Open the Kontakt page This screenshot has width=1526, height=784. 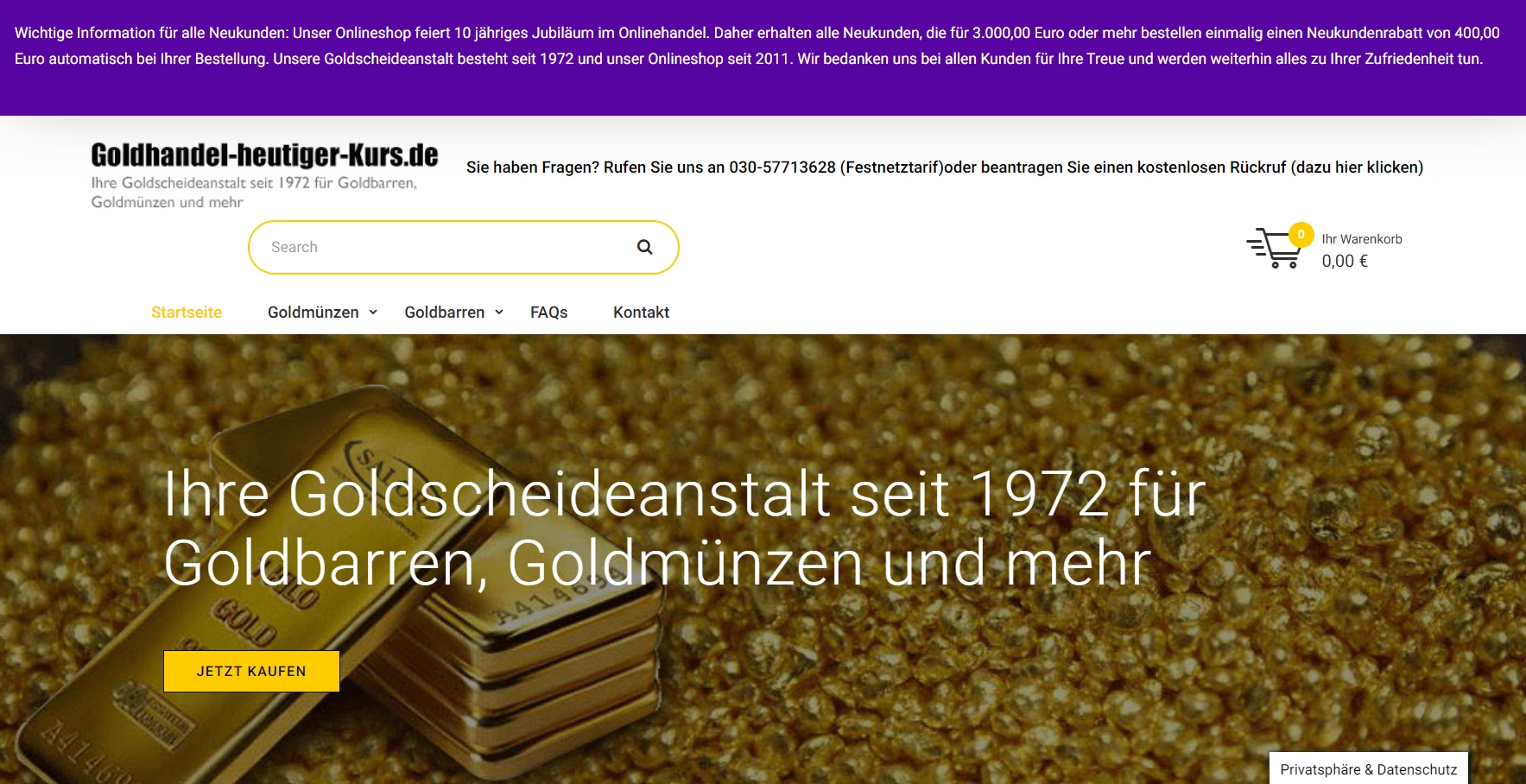tap(641, 313)
